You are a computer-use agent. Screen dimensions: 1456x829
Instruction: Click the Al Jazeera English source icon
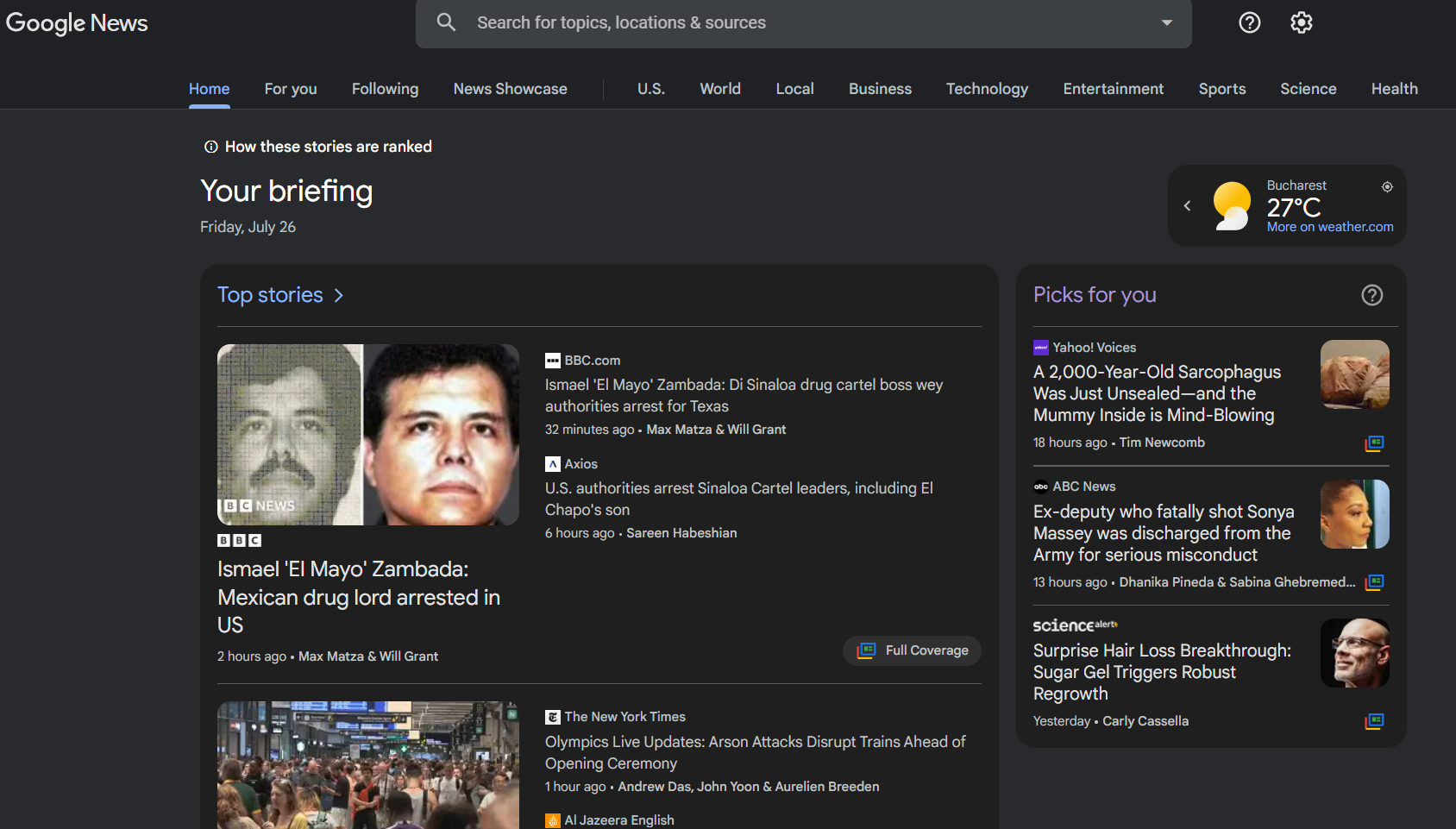point(553,821)
